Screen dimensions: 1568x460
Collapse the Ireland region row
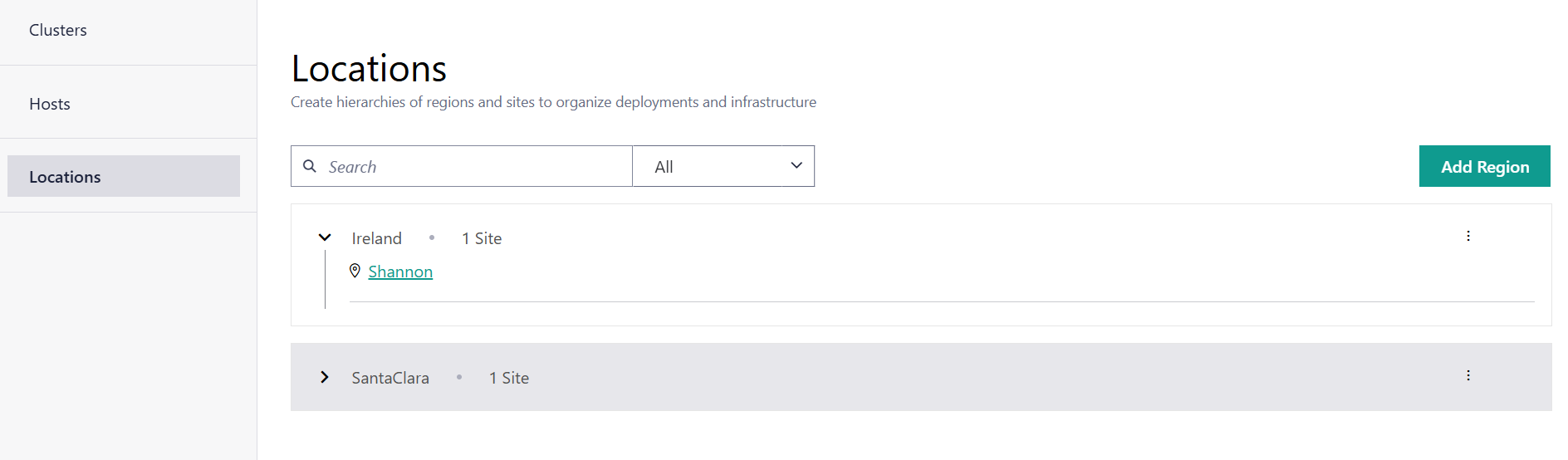click(325, 238)
